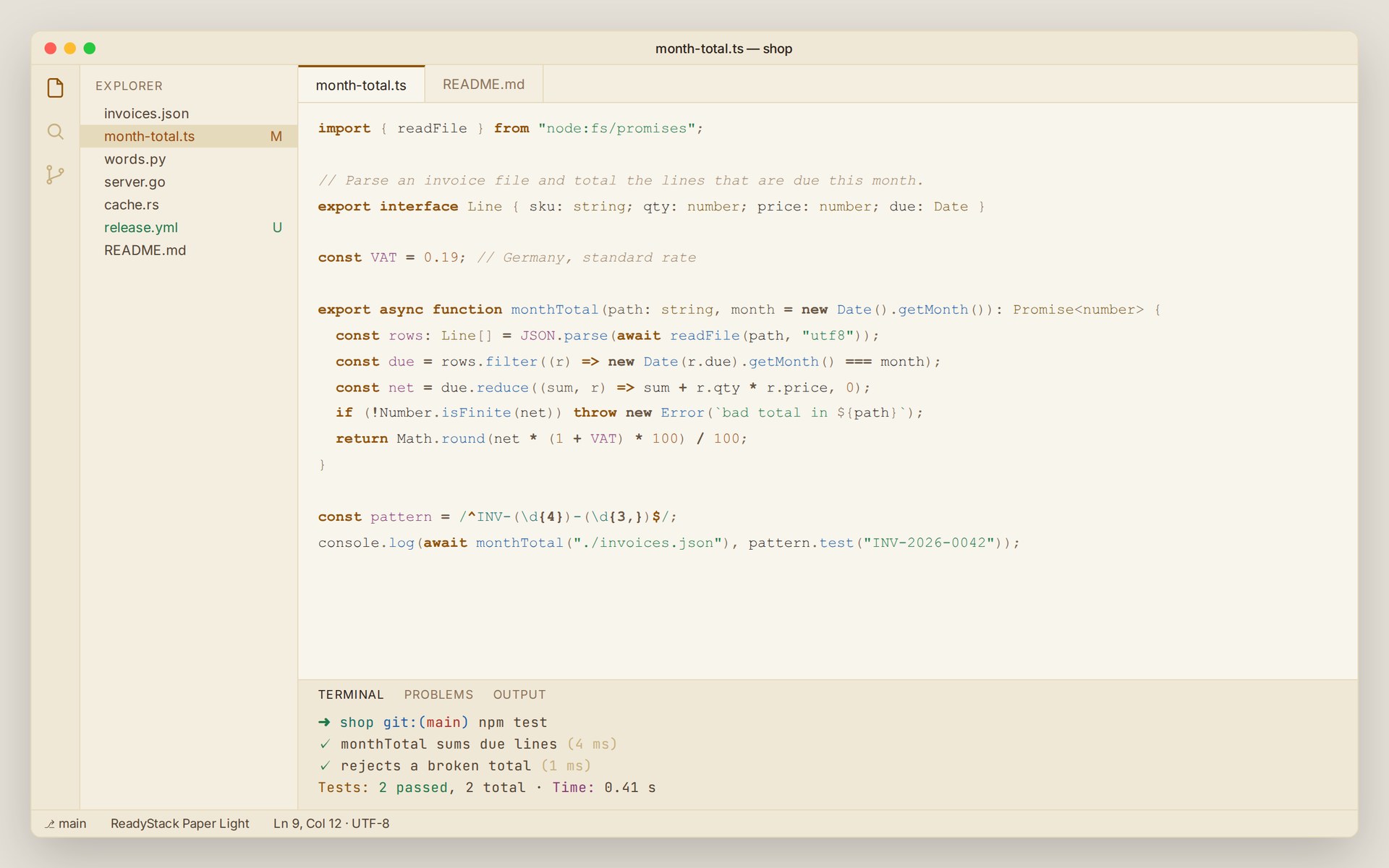This screenshot has width=1389, height=868.
Task: Open month-total.ts in the explorer
Action: pyautogui.click(x=189, y=136)
